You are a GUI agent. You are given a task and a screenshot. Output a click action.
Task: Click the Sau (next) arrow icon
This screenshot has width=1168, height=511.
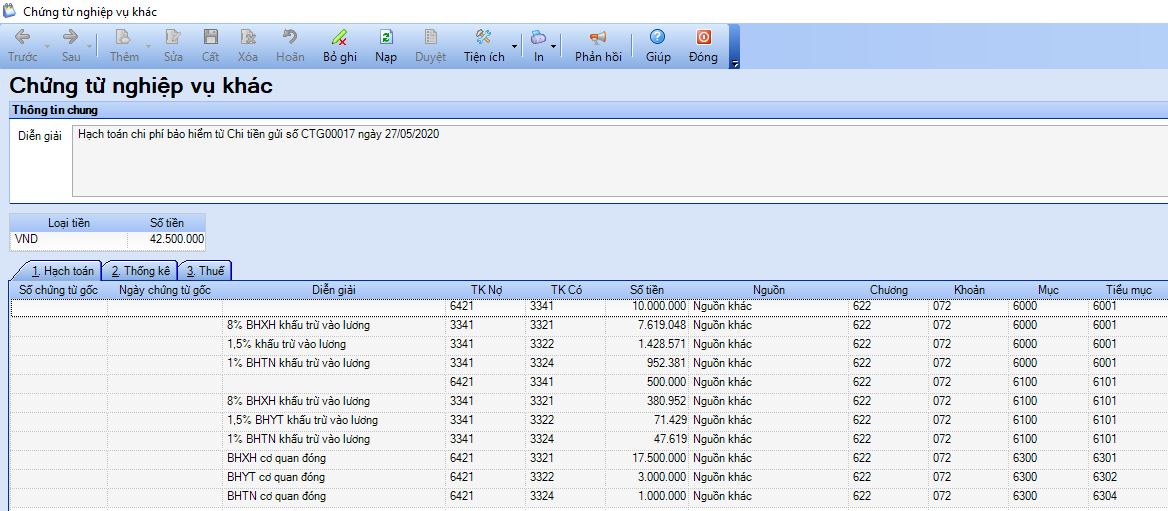pyautogui.click(x=71, y=37)
